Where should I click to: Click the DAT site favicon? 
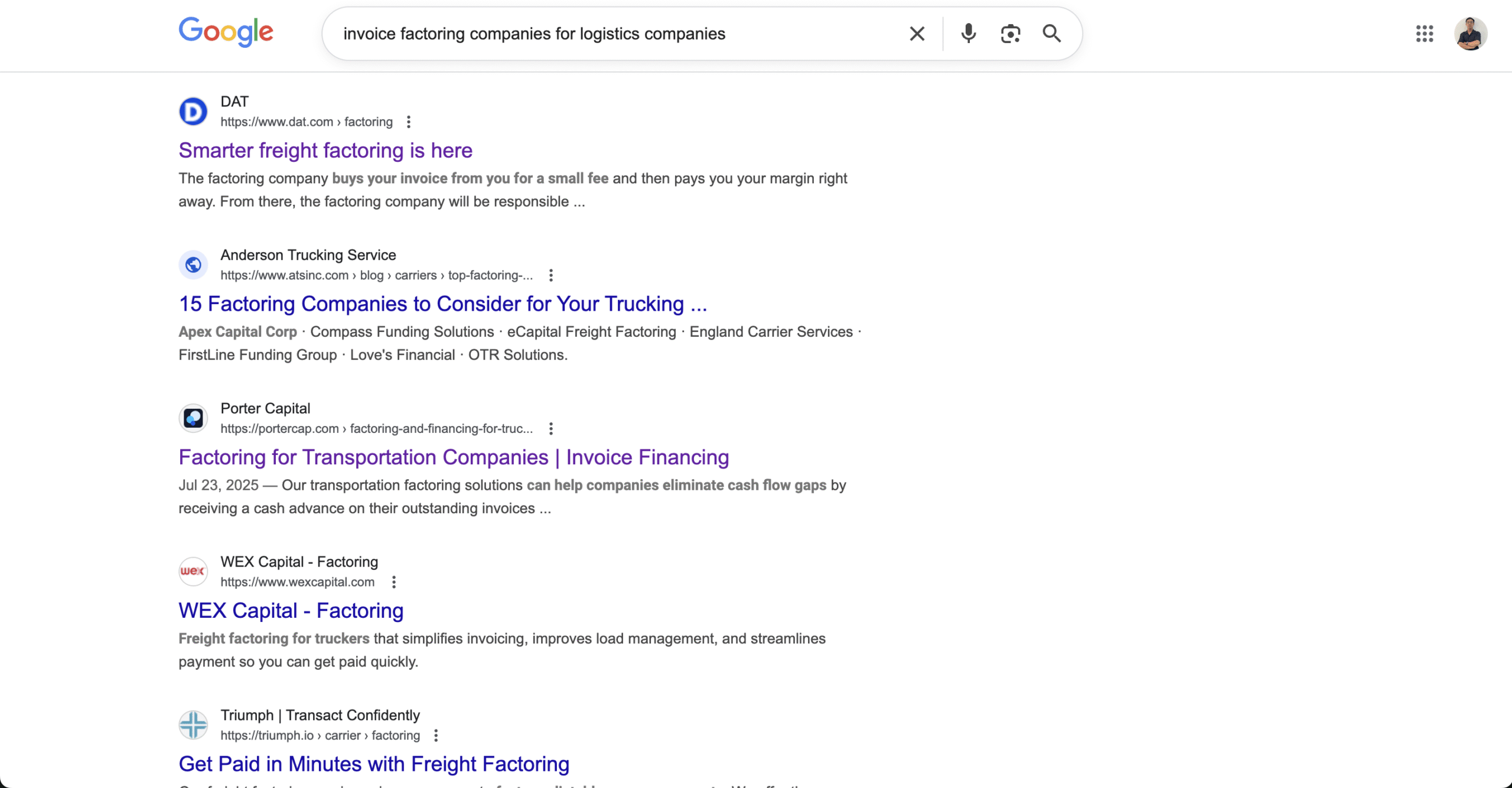tap(193, 111)
